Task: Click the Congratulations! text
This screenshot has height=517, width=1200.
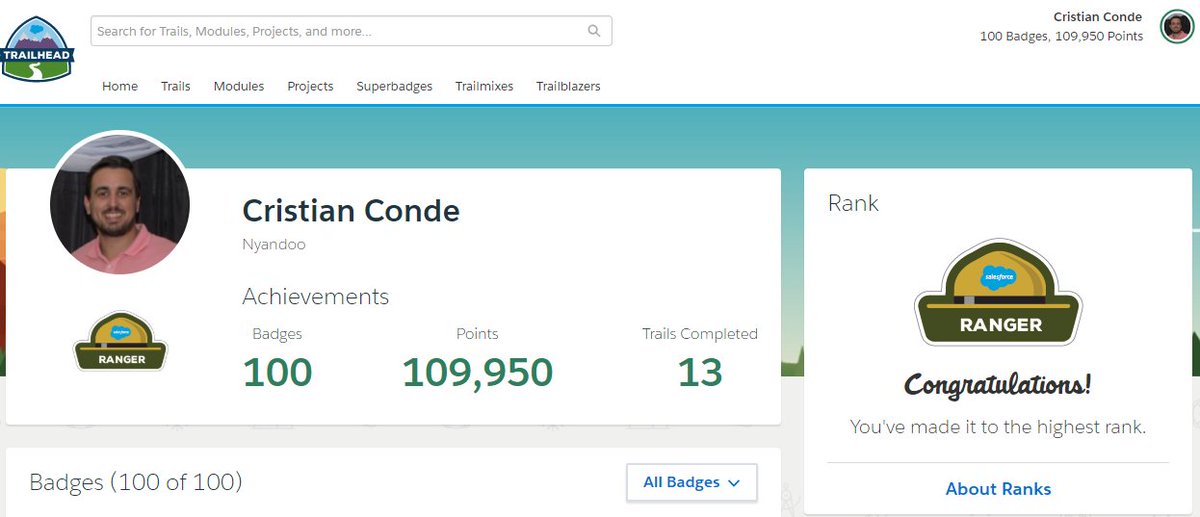Action: point(998,385)
